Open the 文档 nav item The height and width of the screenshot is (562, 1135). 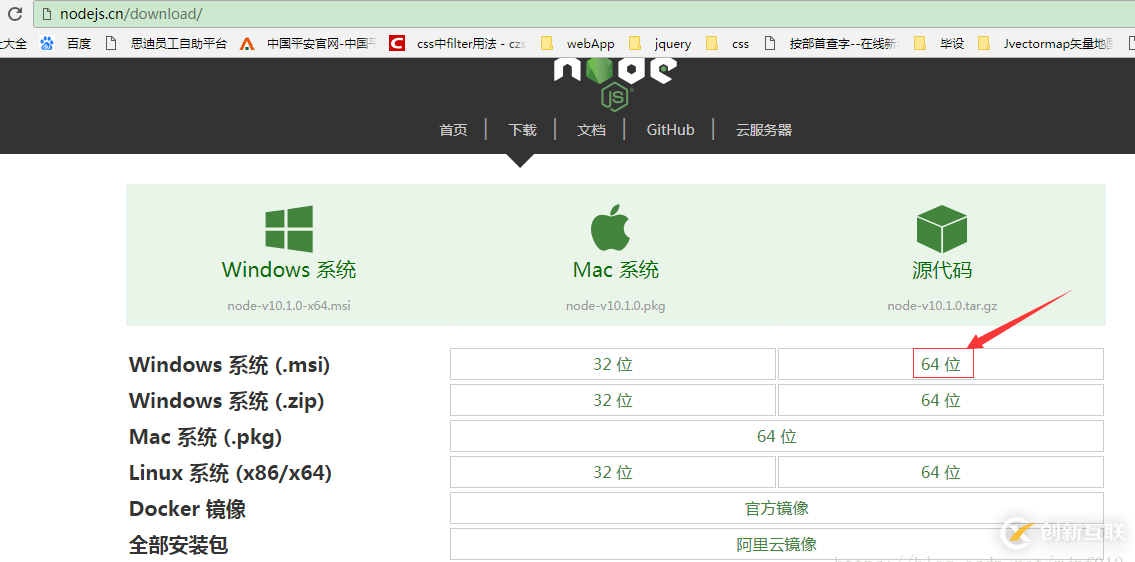(591, 130)
